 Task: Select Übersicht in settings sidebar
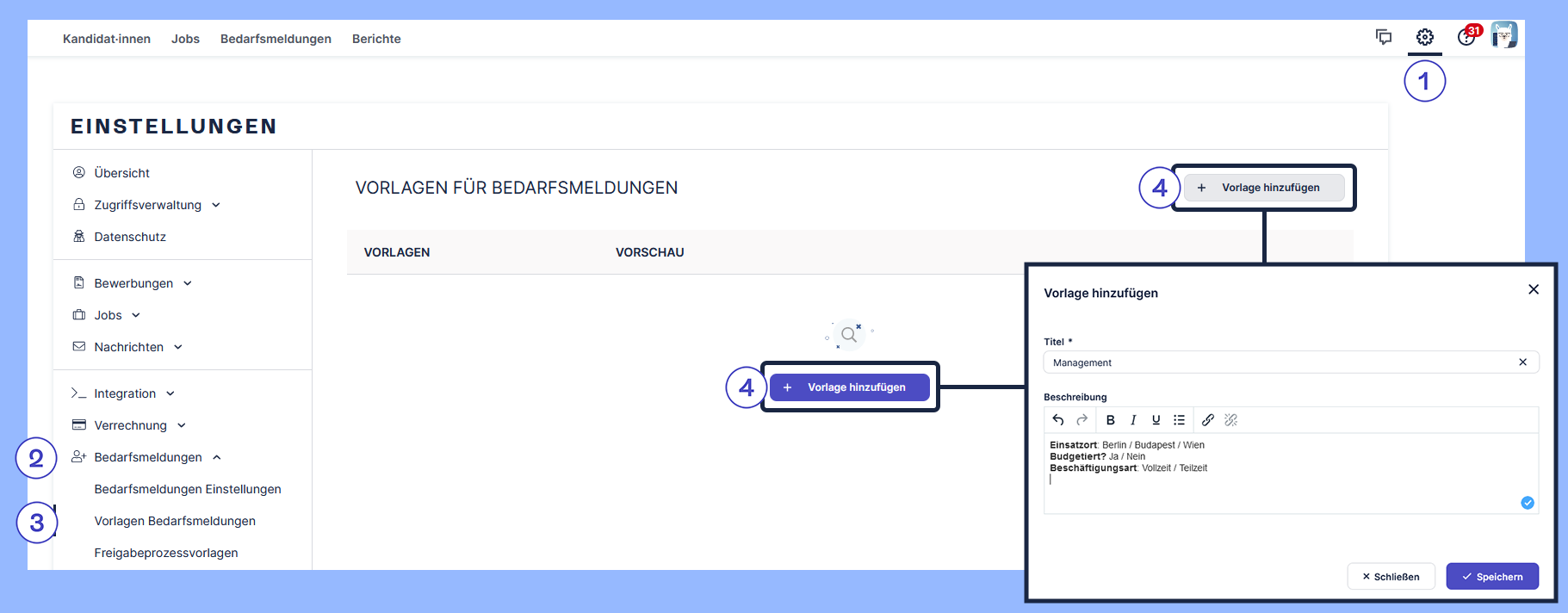pyautogui.click(x=121, y=173)
